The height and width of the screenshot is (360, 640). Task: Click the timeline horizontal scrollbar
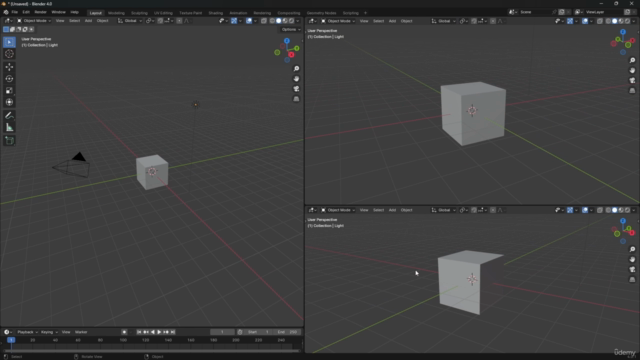tap(152, 351)
